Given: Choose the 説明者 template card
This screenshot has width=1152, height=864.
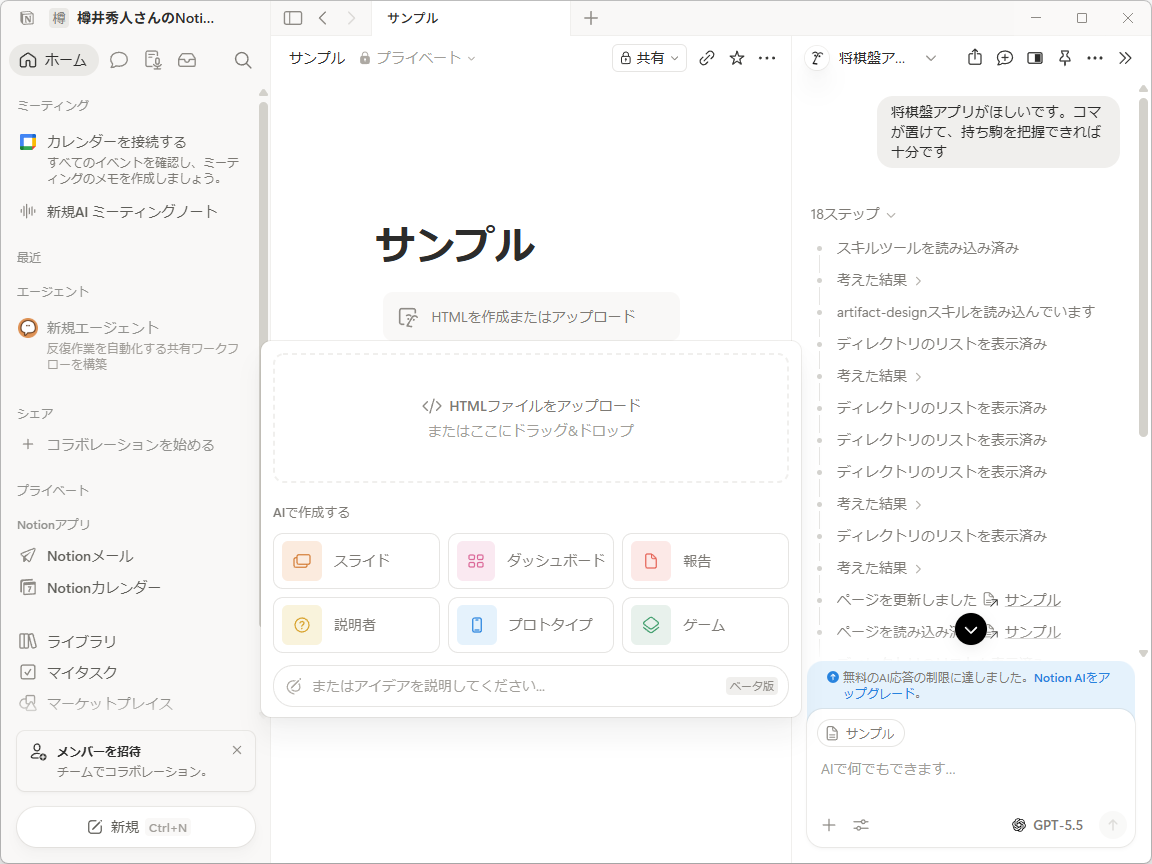Looking at the screenshot, I should click(356, 625).
